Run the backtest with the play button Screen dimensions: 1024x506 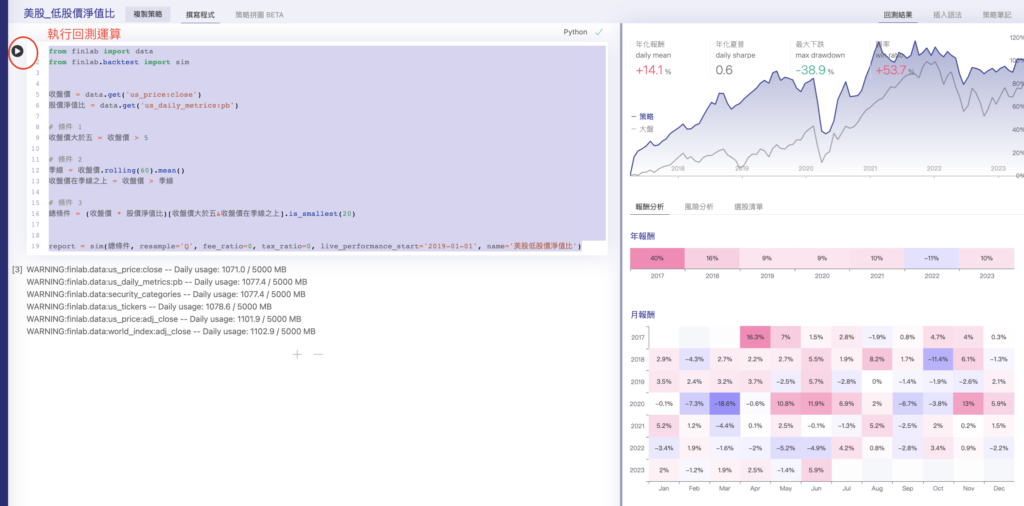[18, 50]
